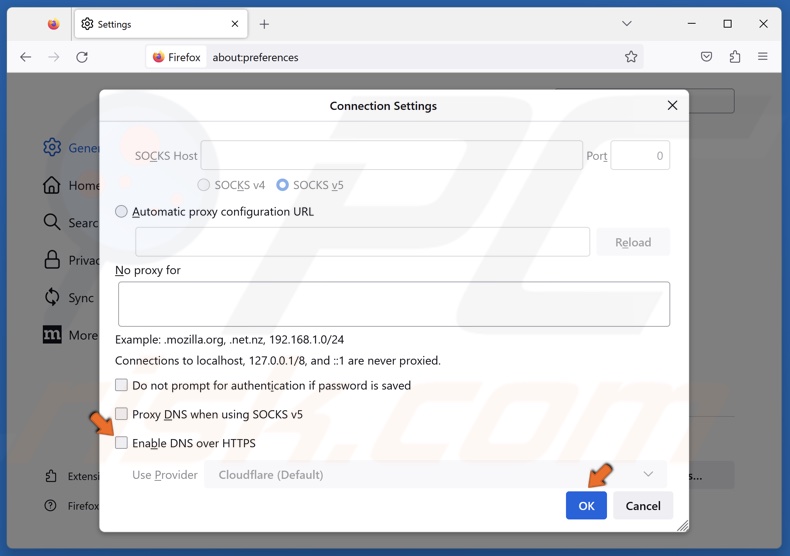790x556 pixels.
Task: Go back using the back arrow
Action: [x=26, y=57]
